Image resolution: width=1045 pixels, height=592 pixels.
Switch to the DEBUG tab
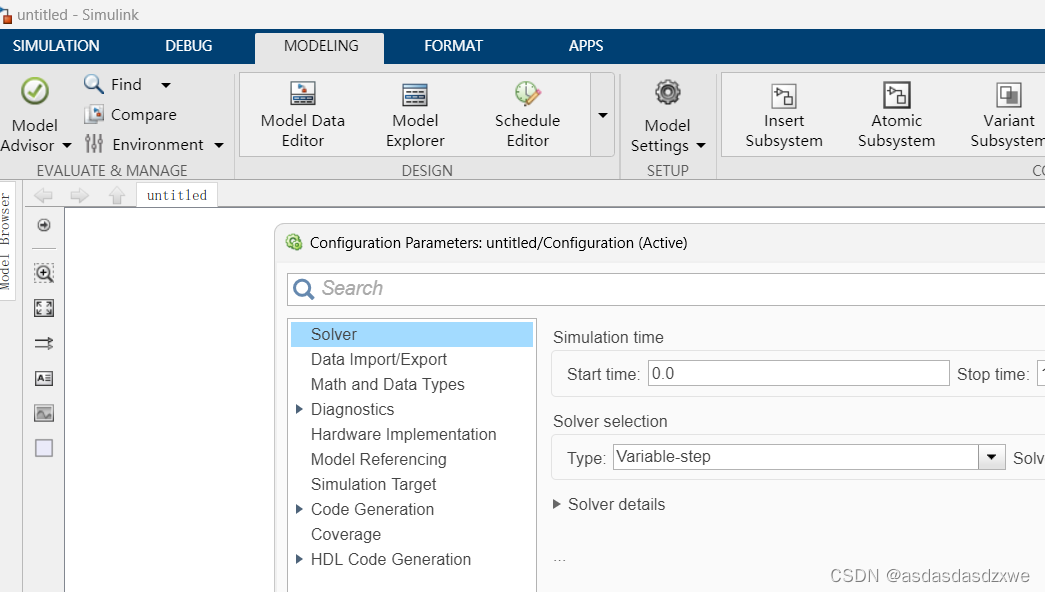pyautogui.click(x=189, y=46)
